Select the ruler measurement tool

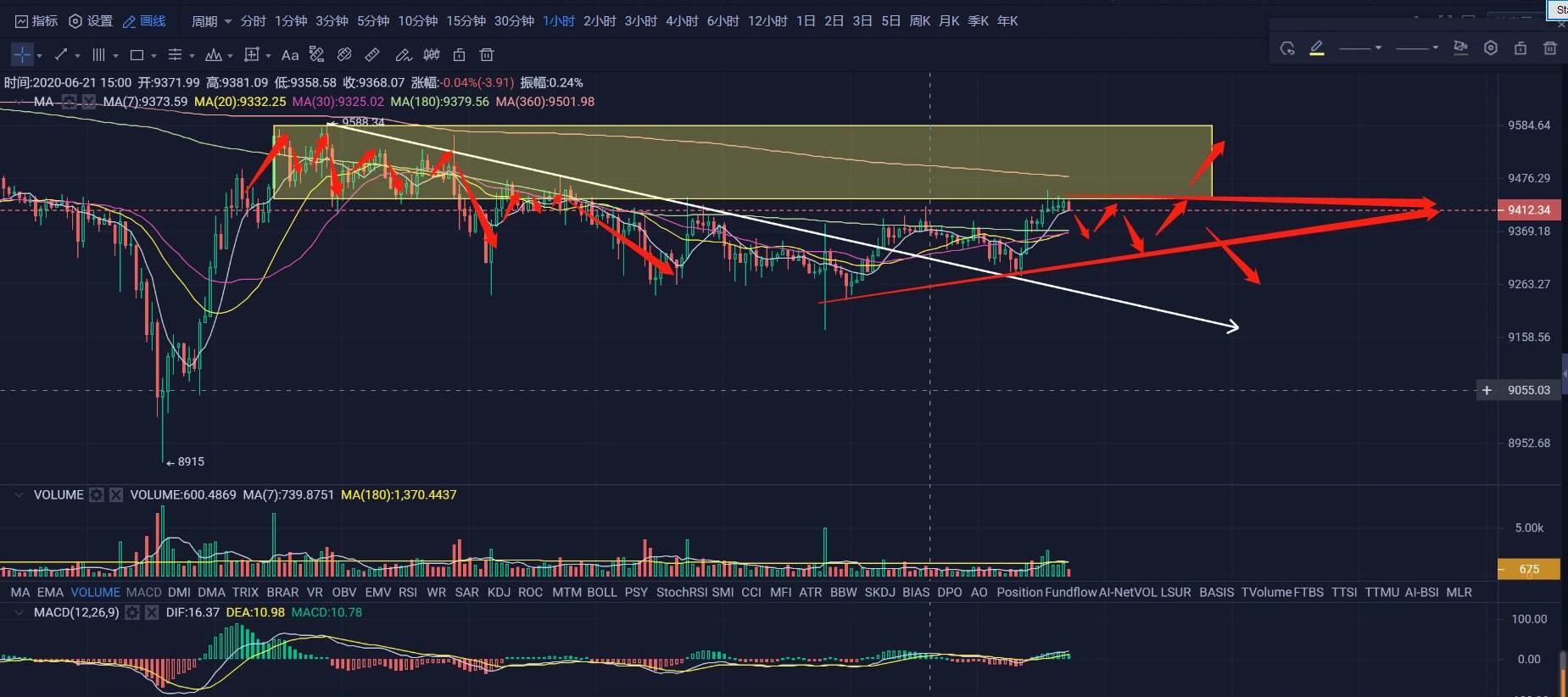pyautogui.click(x=372, y=55)
